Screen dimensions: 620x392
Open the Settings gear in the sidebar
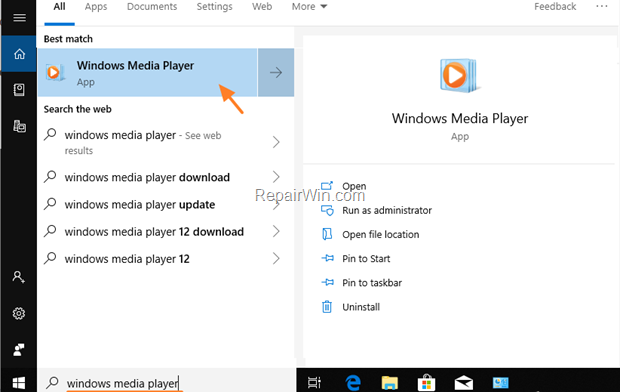pyautogui.click(x=19, y=314)
